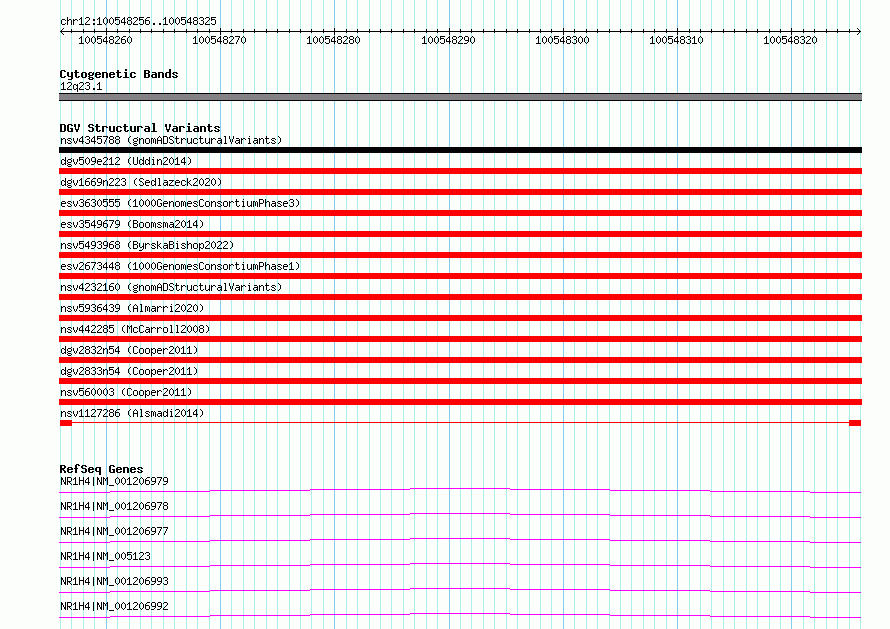Select variant dgv509e212 (Uddin2014)

point(126,161)
